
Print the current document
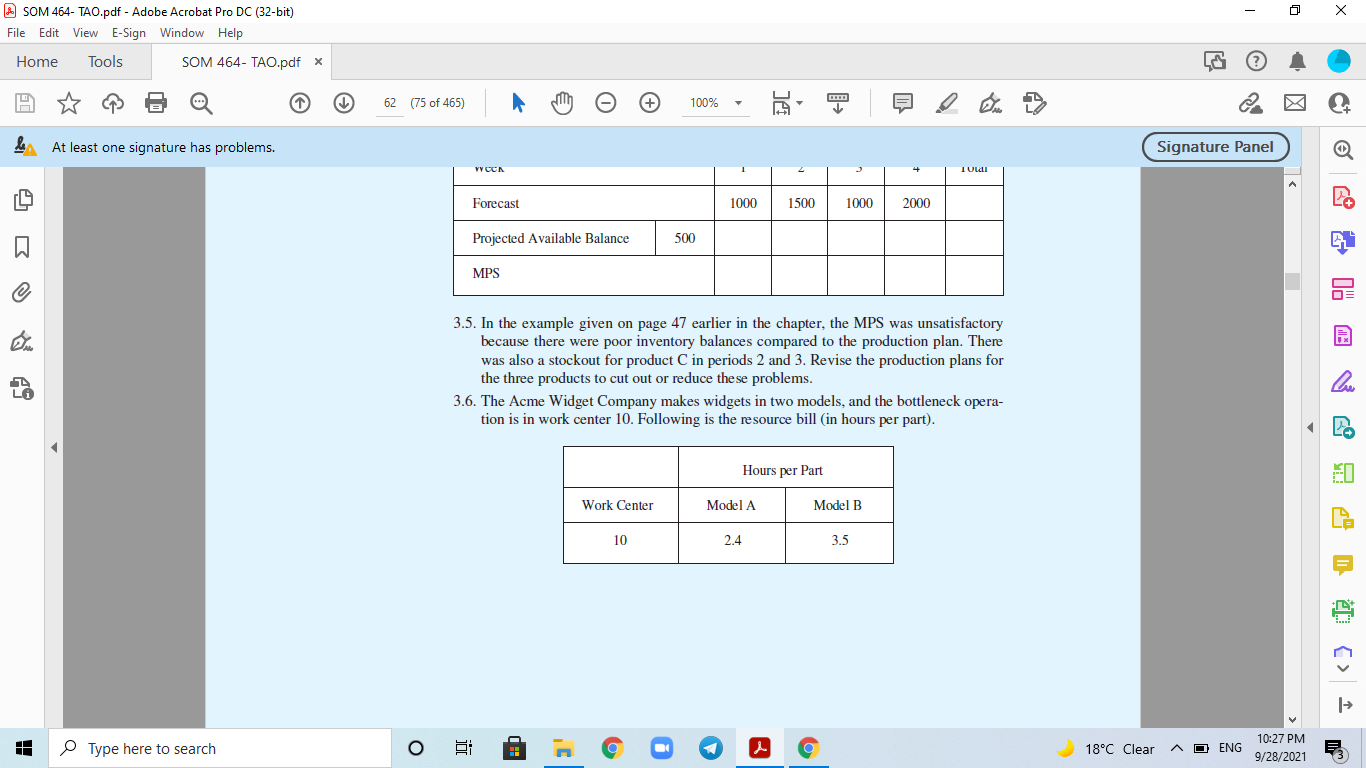(x=155, y=102)
